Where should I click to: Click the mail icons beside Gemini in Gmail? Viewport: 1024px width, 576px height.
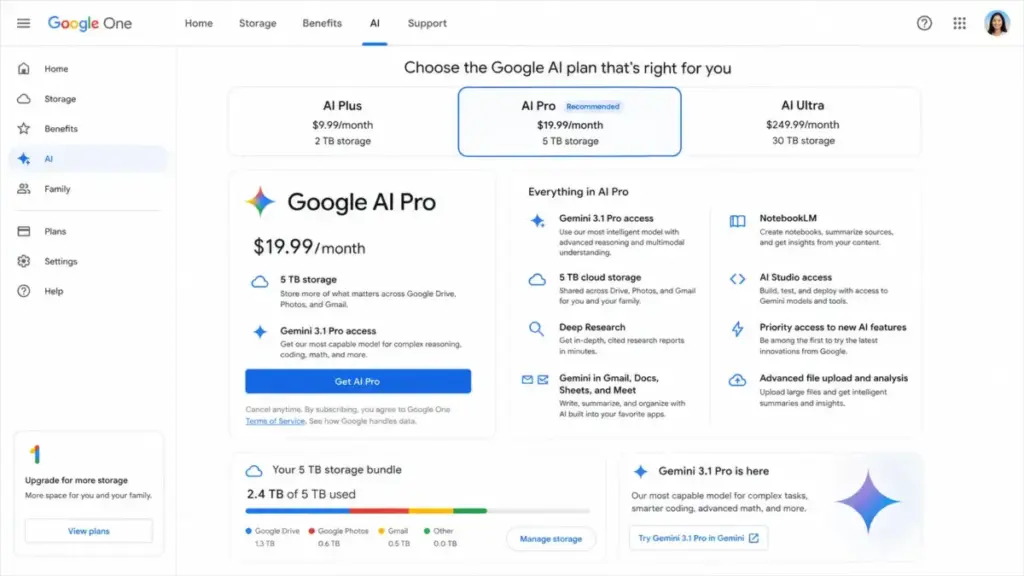(535, 379)
